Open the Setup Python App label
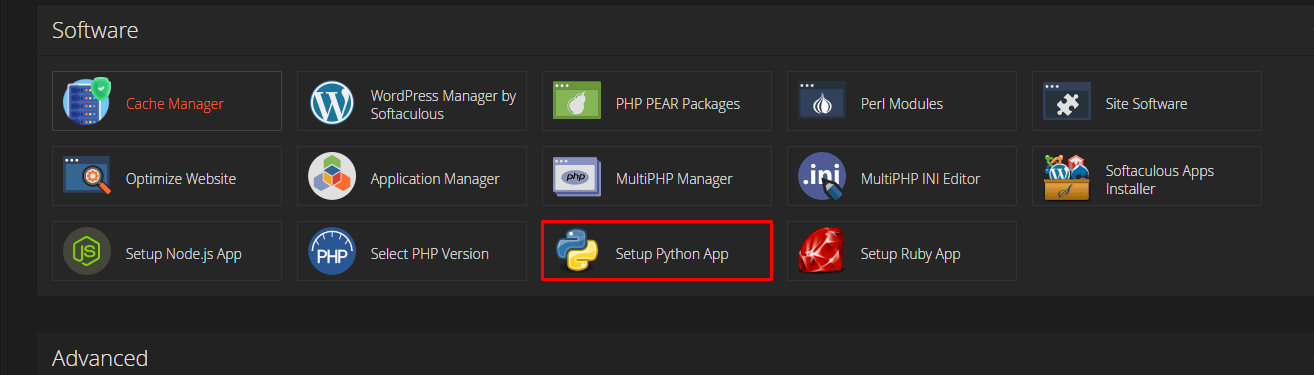1314x375 pixels. click(672, 254)
